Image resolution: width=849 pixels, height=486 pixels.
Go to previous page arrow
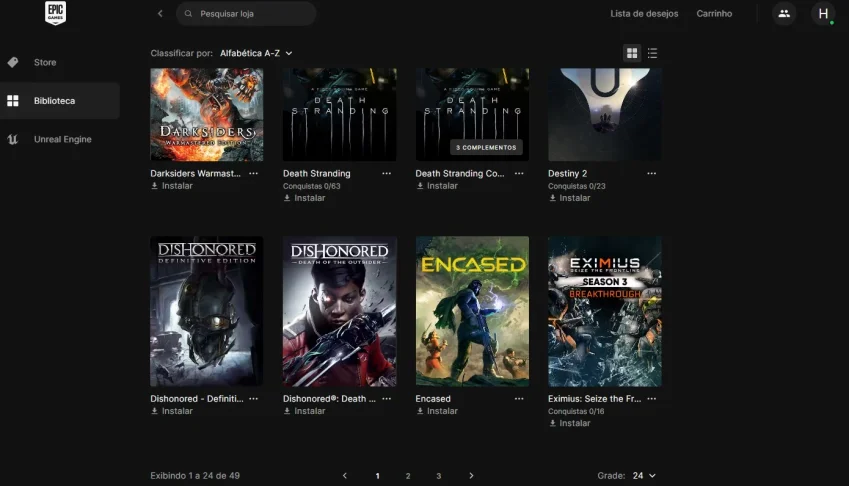(345, 476)
